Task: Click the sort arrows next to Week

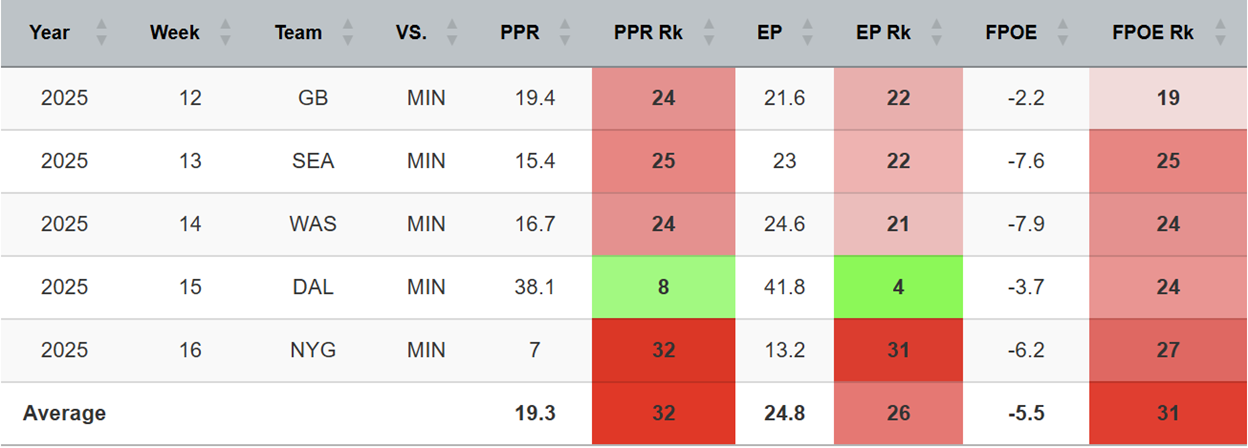Action: tap(225, 33)
